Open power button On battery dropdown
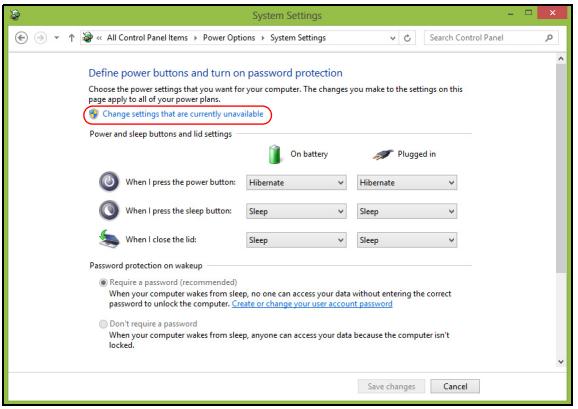Viewport: 578px width, 409px height. tap(296, 182)
